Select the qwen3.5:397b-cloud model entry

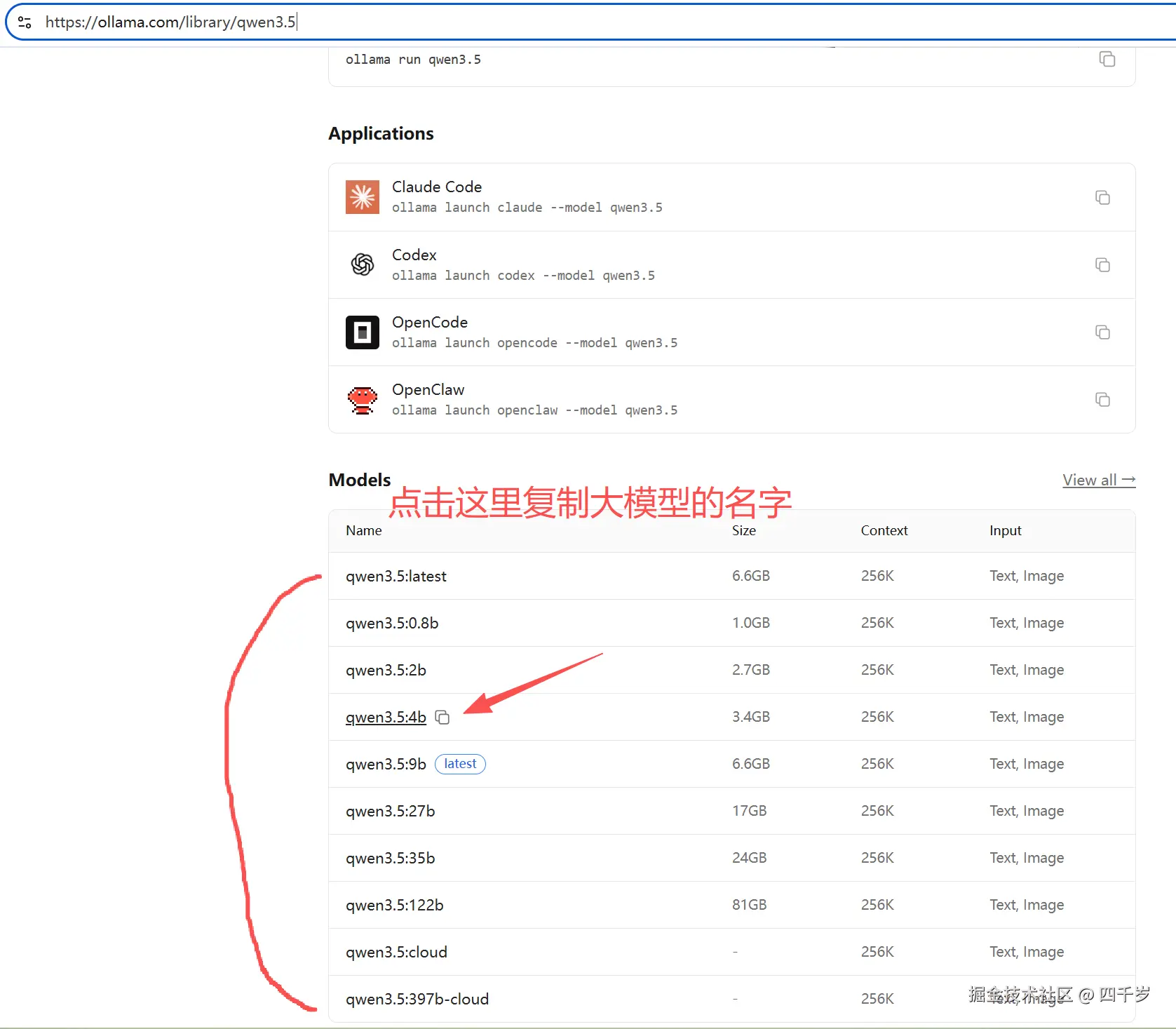(417, 999)
